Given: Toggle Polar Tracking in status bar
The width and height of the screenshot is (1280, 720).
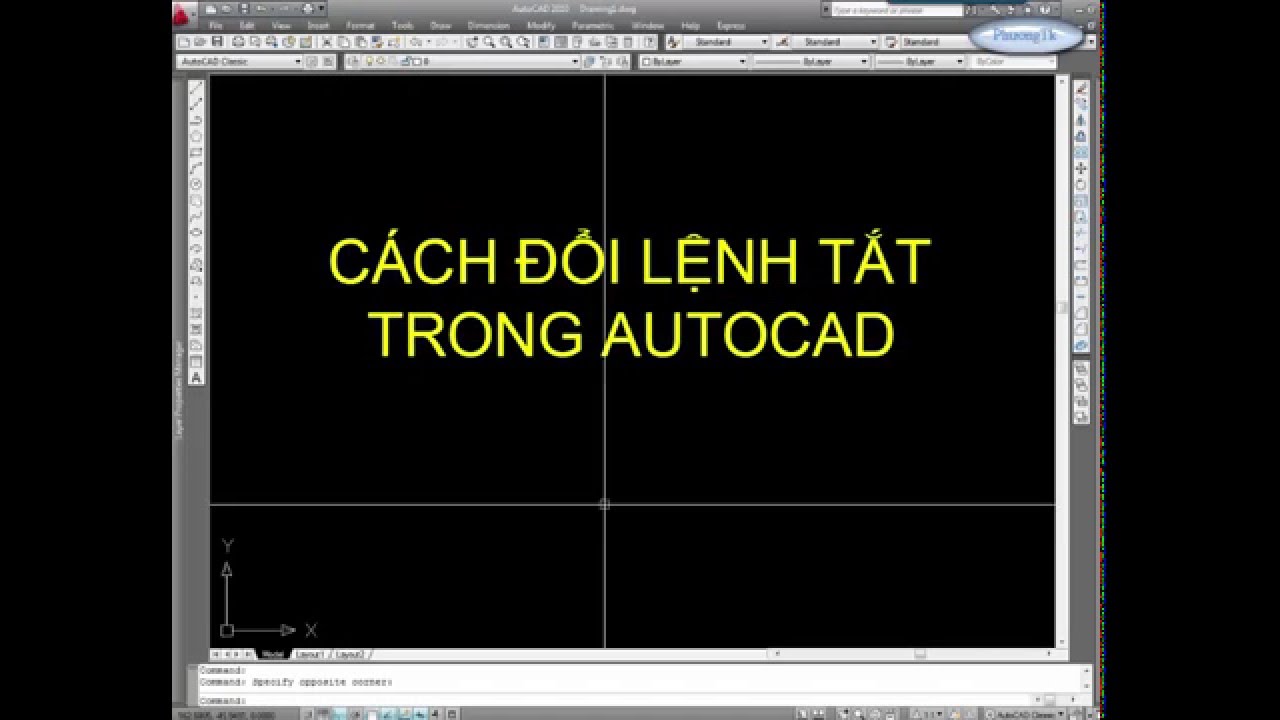Looking at the screenshot, I should point(356,714).
